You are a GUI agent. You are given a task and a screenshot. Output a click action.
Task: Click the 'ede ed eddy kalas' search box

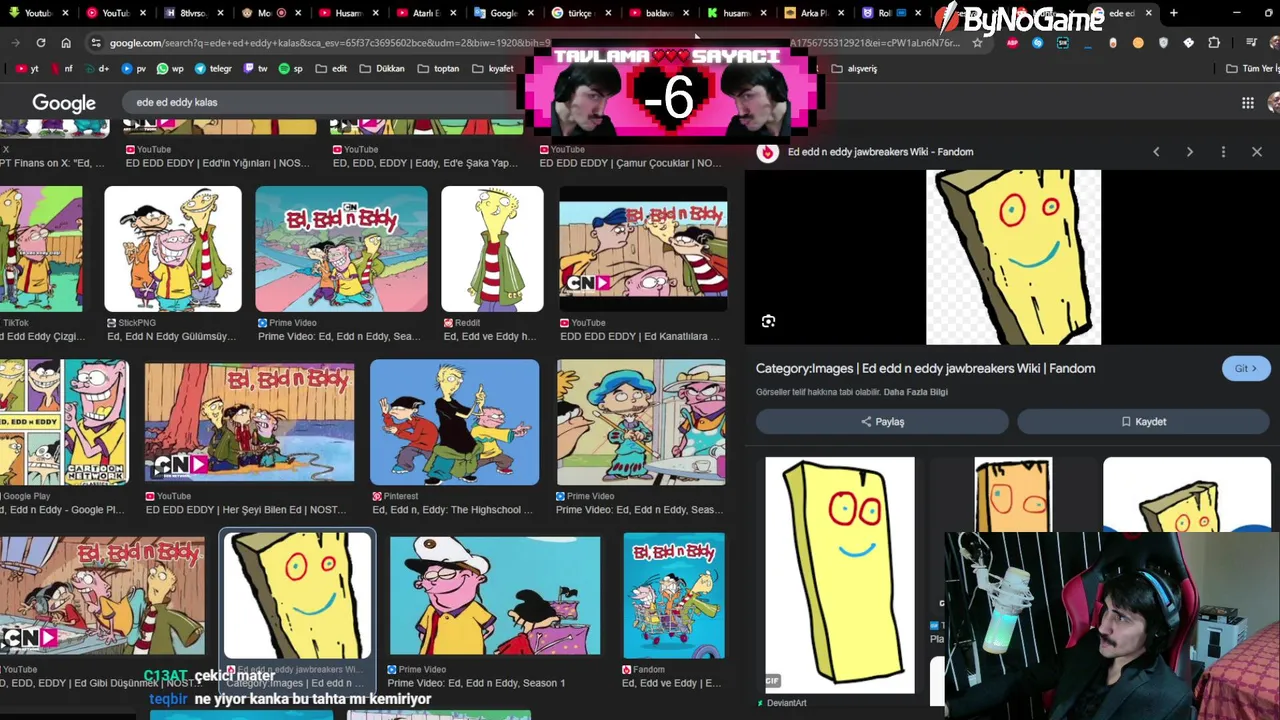tap(320, 102)
